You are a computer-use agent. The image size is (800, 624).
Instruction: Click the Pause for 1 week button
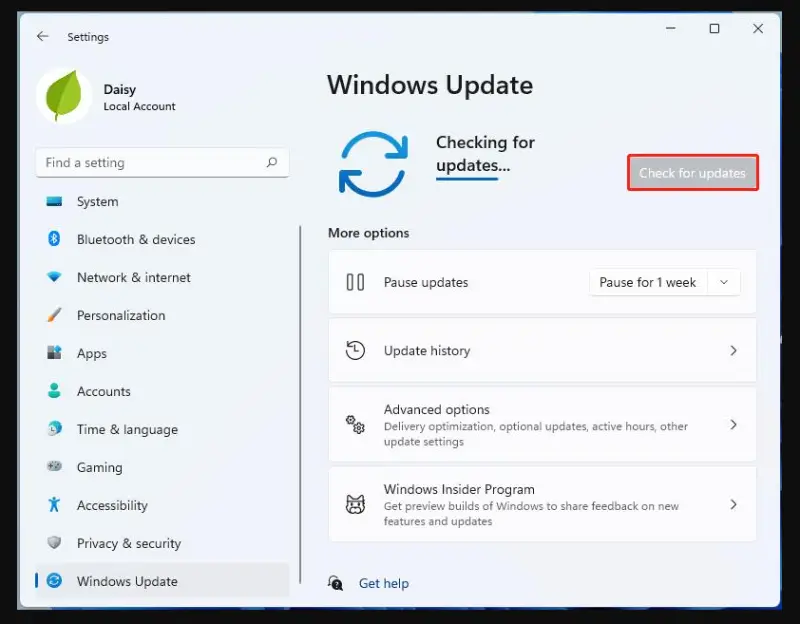tap(647, 282)
